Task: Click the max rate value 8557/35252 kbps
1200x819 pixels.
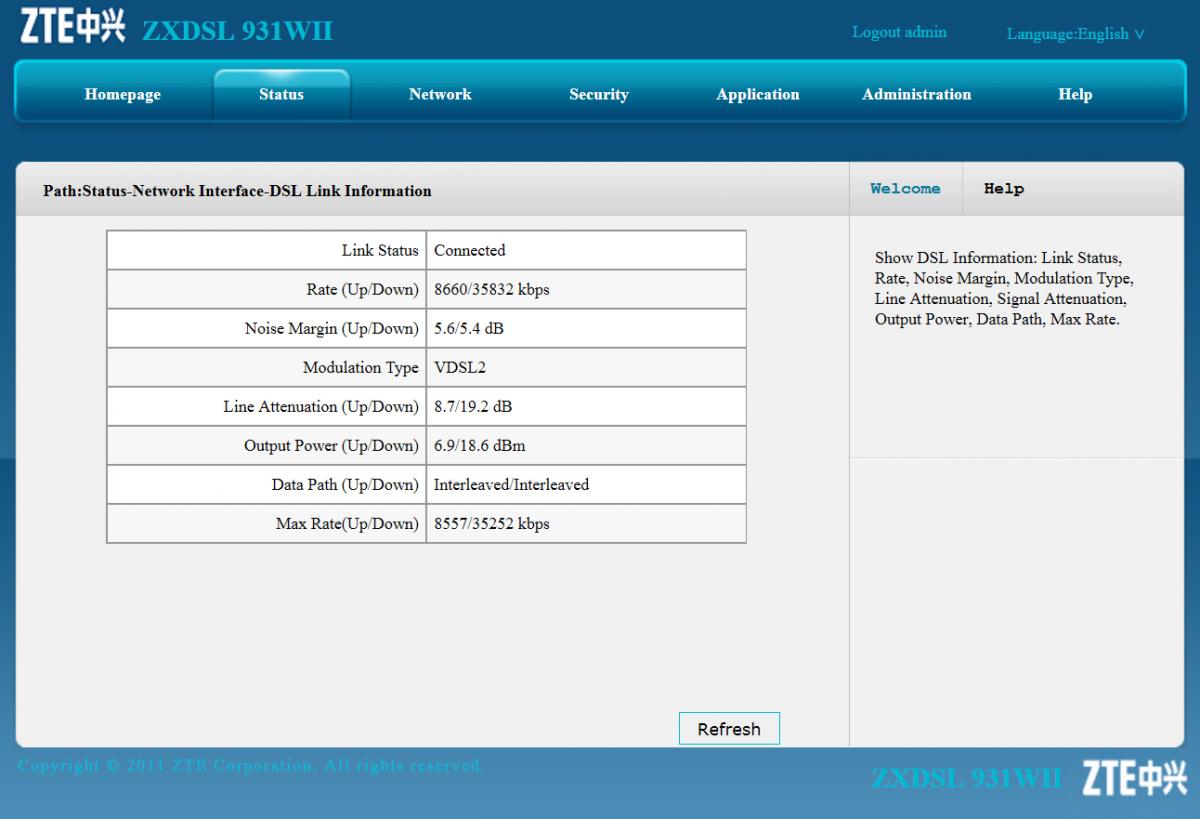Action: (x=492, y=523)
